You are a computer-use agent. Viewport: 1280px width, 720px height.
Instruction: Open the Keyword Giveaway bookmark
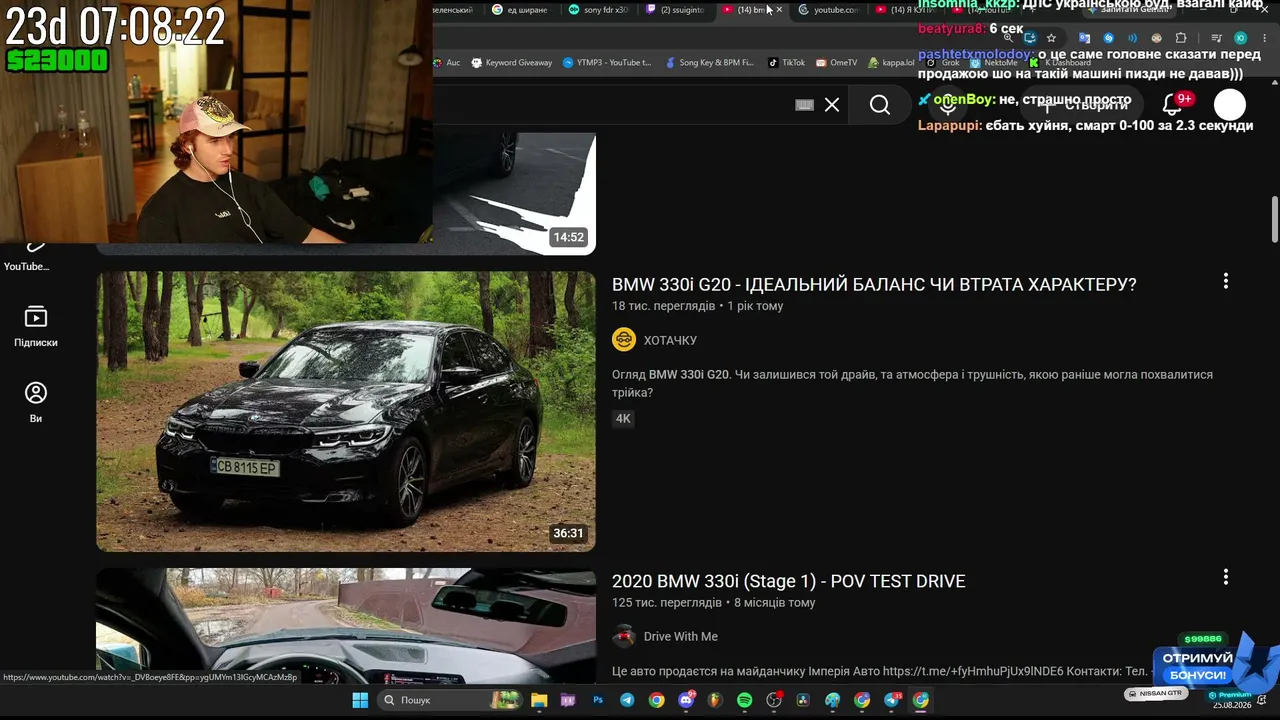click(511, 62)
